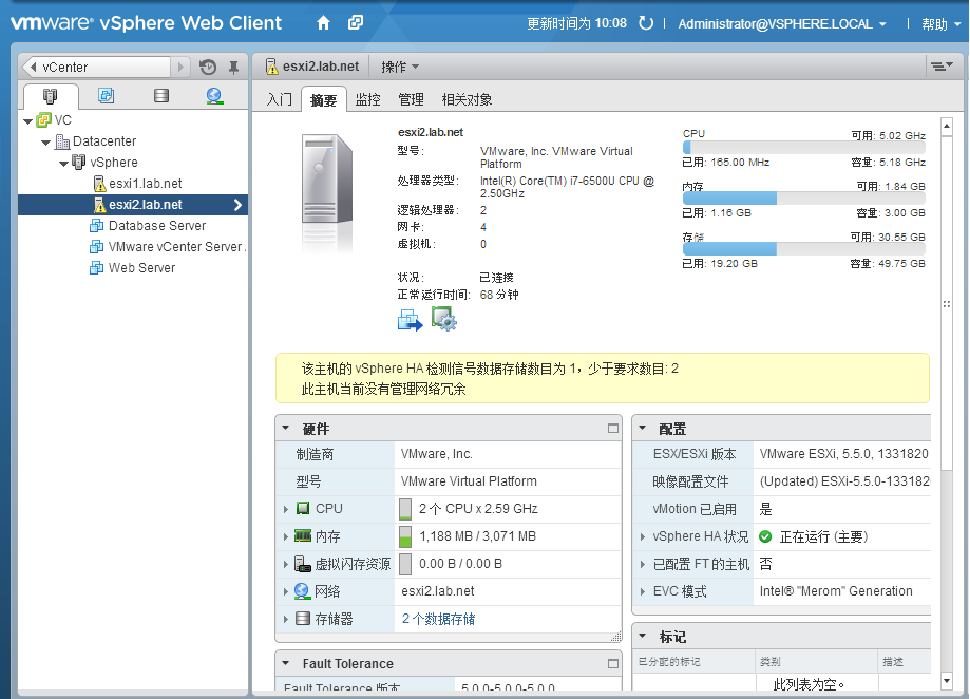Open the panel options menu icon top right
The width and height of the screenshot is (970, 699).
(x=942, y=66)
